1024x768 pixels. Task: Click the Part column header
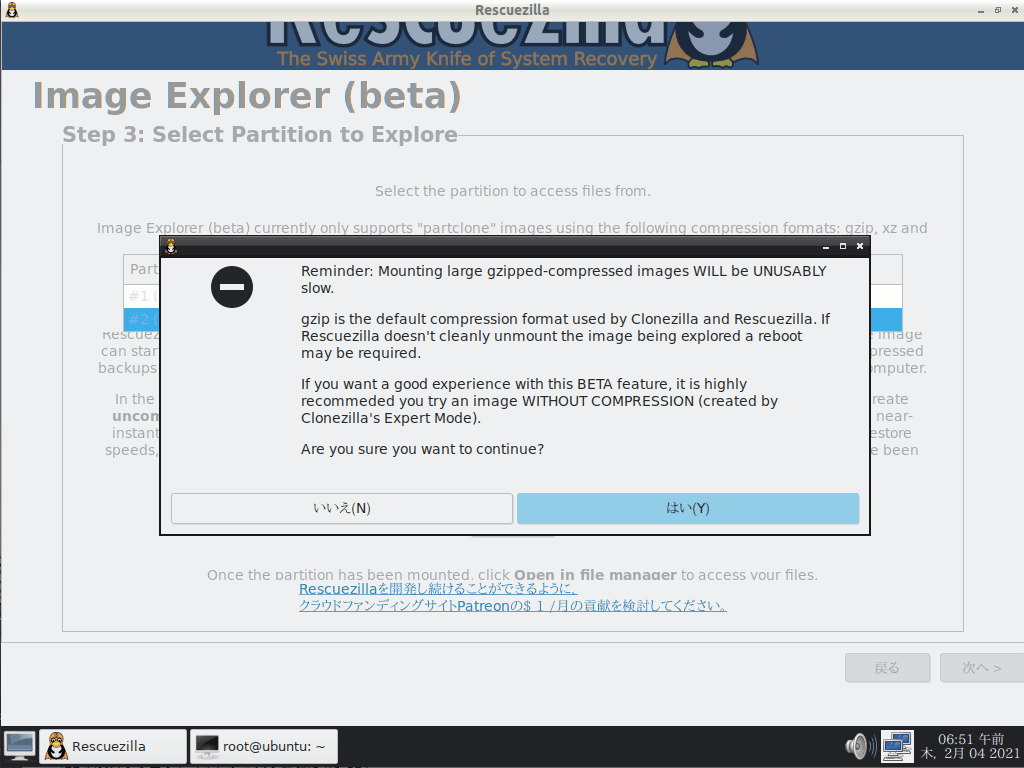[x=142, y=269]
